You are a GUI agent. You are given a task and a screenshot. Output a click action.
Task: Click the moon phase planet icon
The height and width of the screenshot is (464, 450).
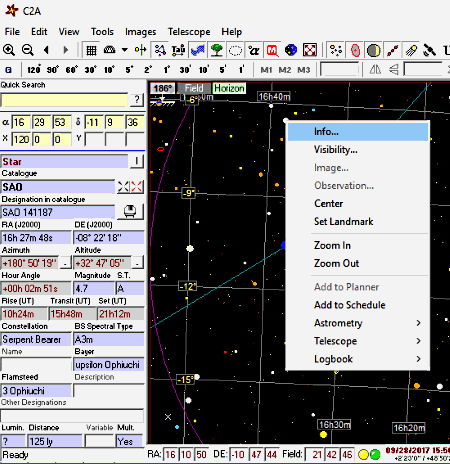374,50
